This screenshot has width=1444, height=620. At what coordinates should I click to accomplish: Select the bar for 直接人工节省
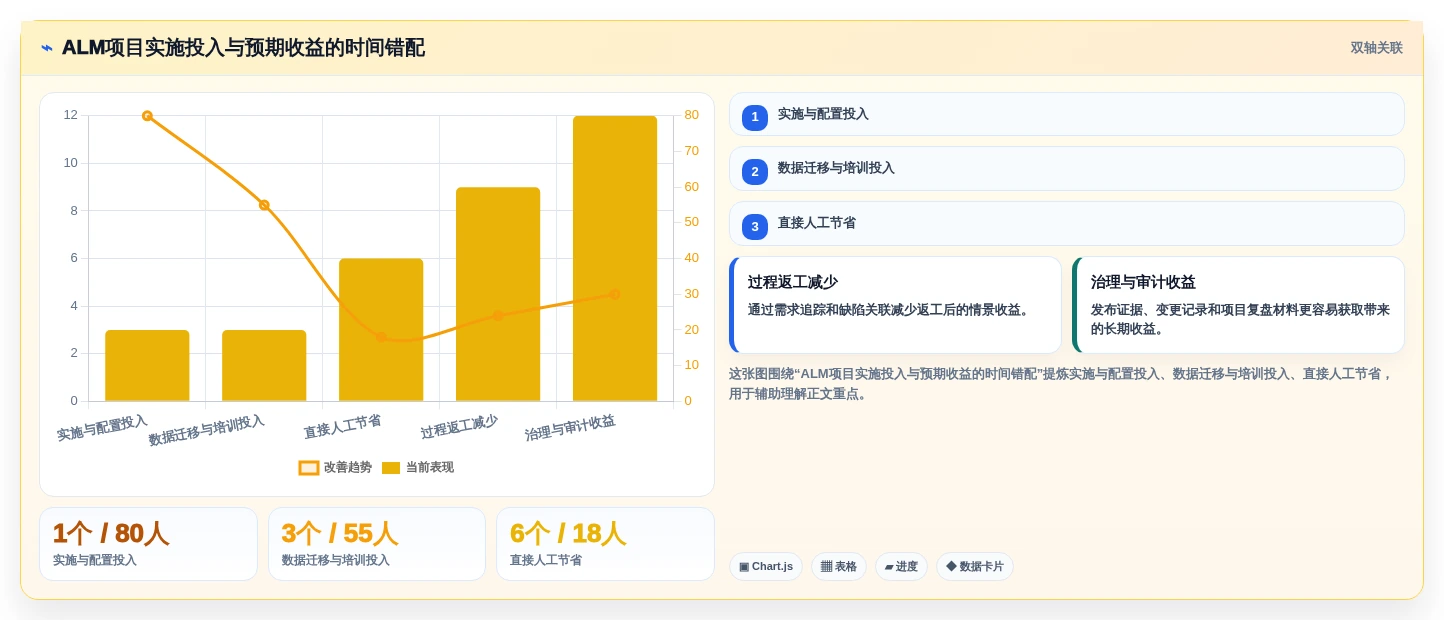pos(381,330)
